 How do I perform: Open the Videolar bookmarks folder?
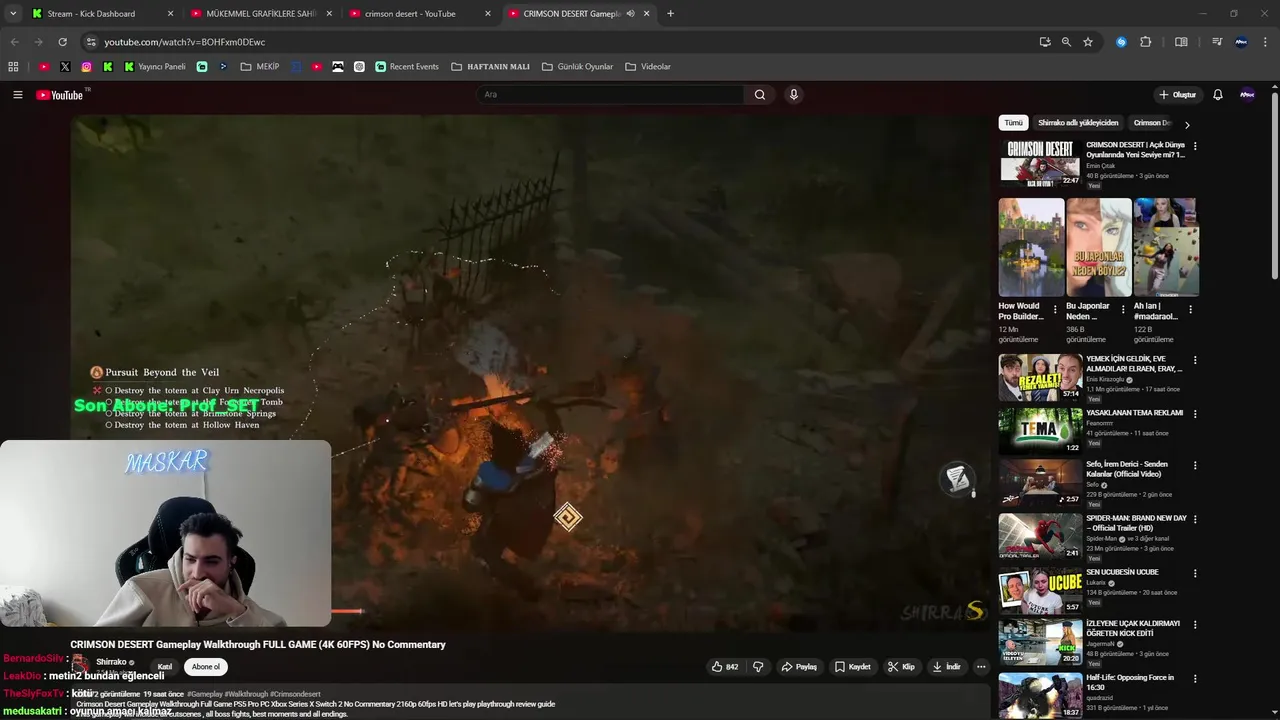(648, 67)
